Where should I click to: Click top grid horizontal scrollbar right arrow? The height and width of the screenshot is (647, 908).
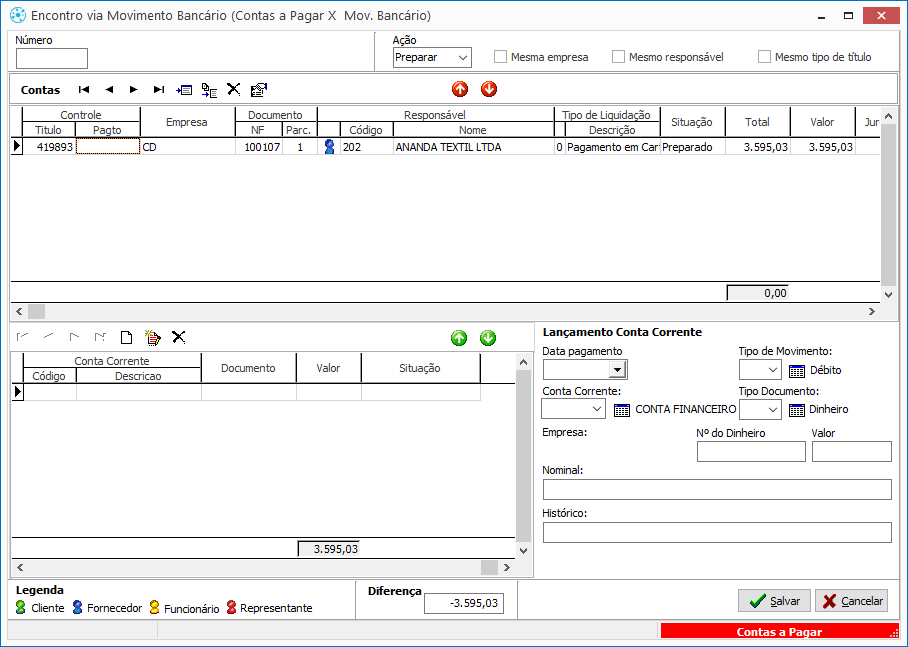click(872, 312)
